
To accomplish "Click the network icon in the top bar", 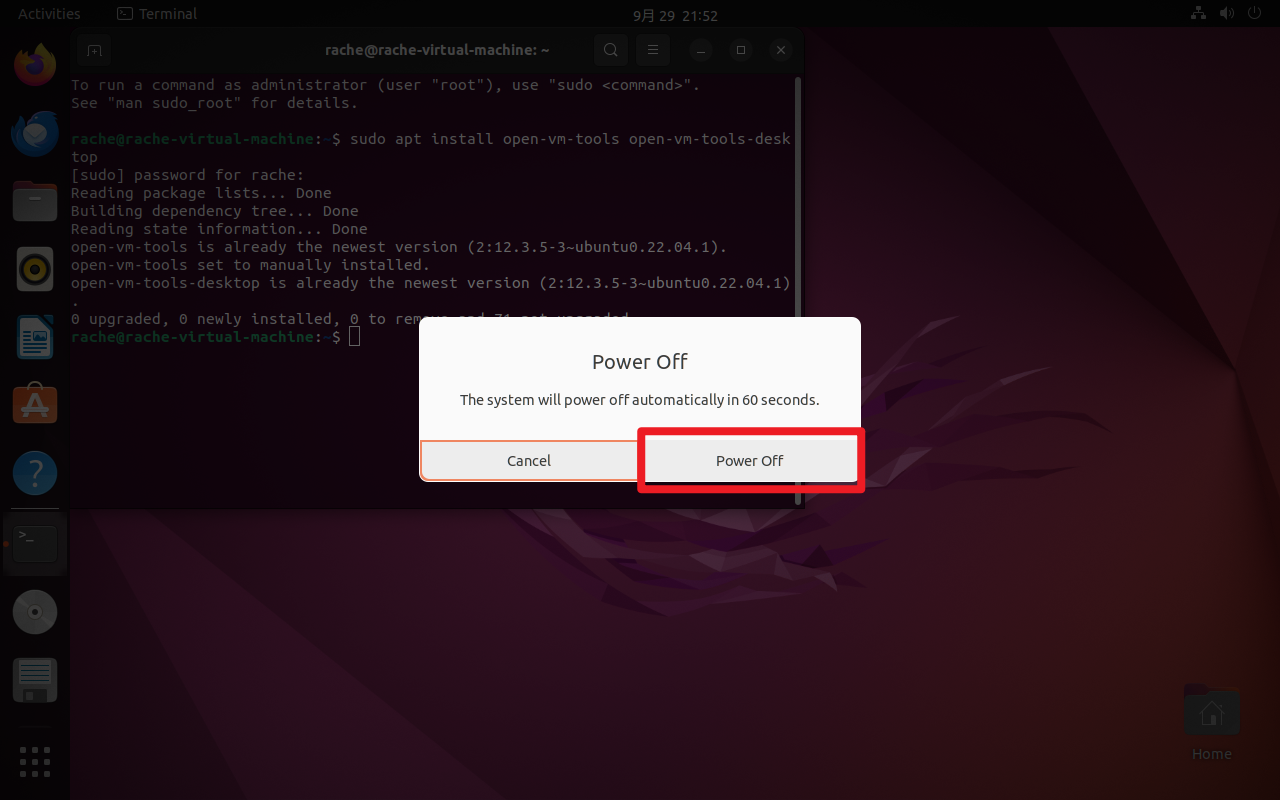I will 1198,14.
